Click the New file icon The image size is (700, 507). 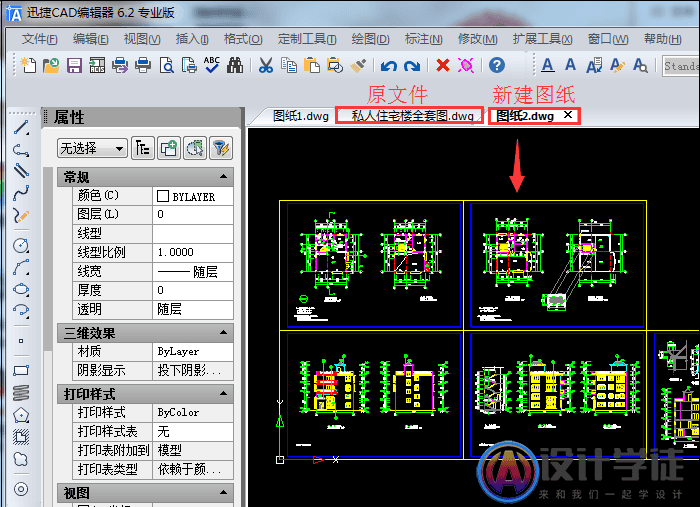28,65
